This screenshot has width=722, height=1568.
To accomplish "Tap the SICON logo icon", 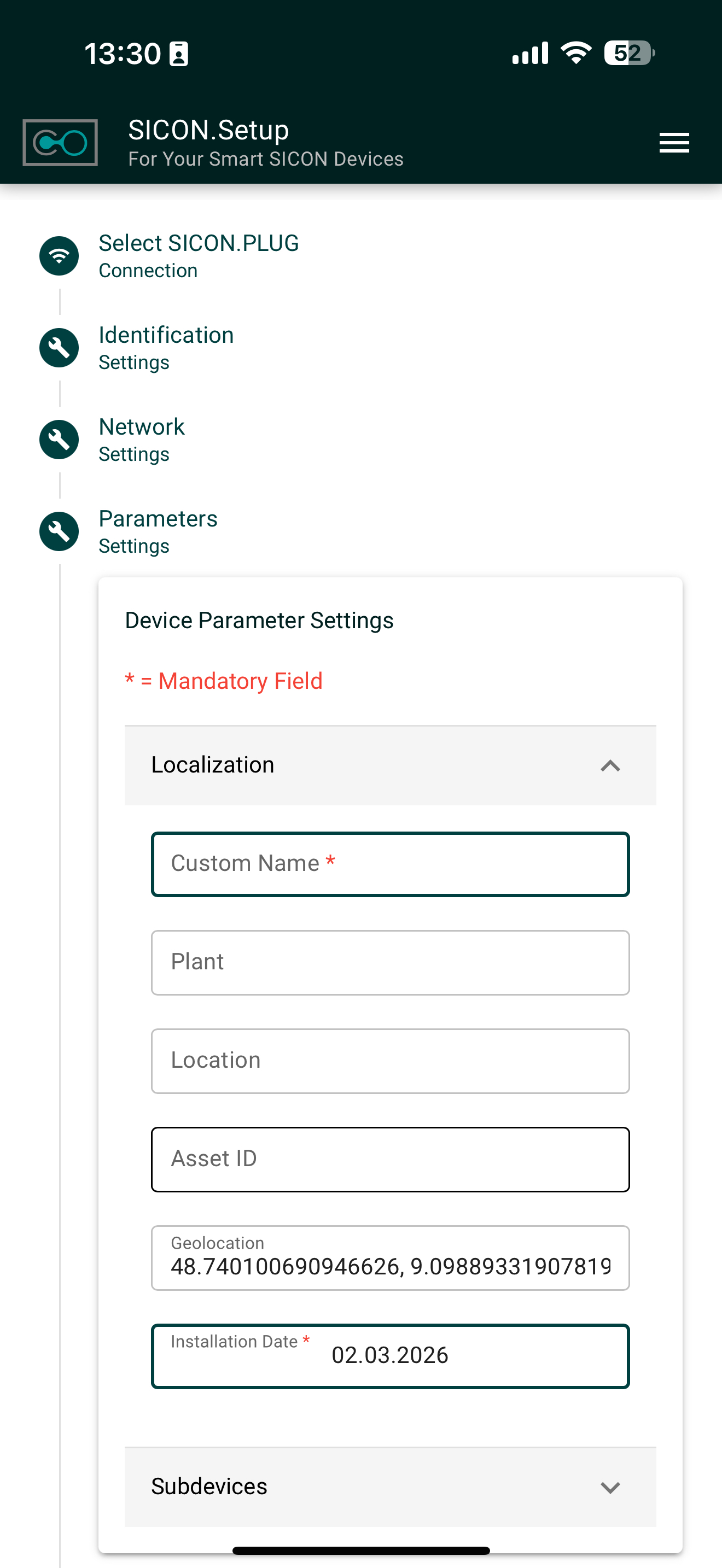I will tap(60, 143).
